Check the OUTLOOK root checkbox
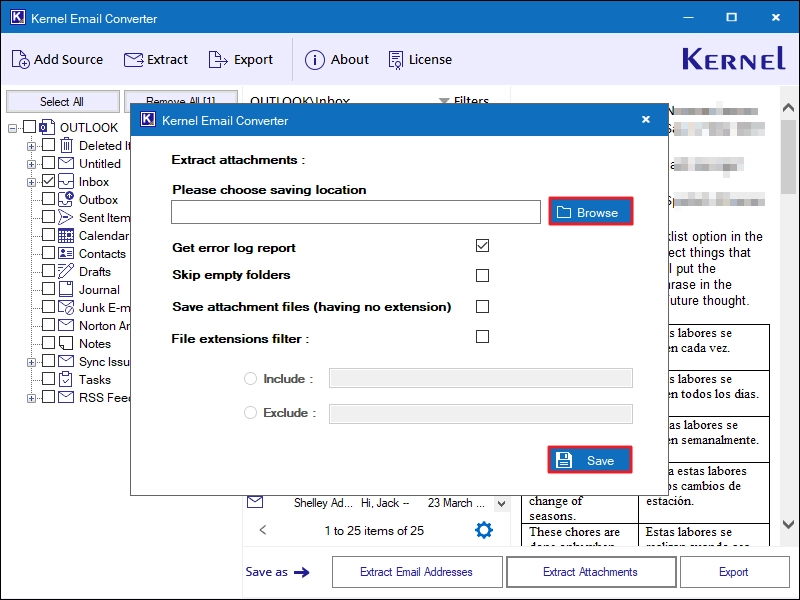 coord(30,127)
